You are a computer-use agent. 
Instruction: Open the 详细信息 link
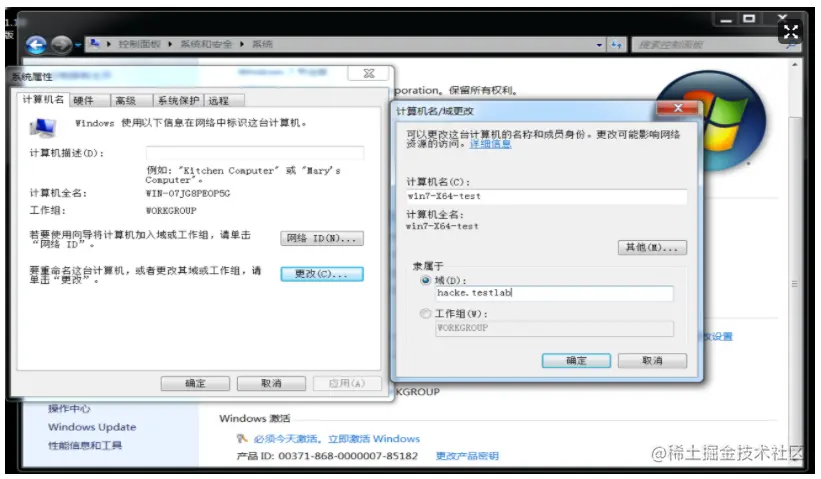click(490, 144)
